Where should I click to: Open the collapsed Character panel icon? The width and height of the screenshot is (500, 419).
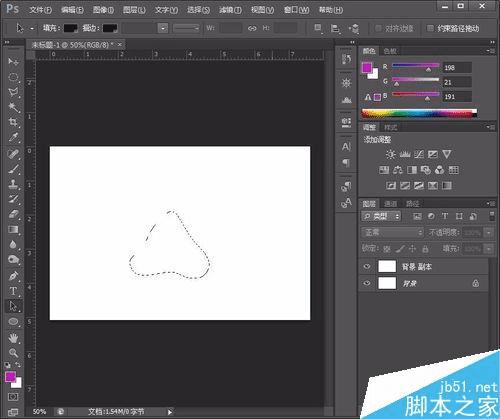tap(346, 147)
